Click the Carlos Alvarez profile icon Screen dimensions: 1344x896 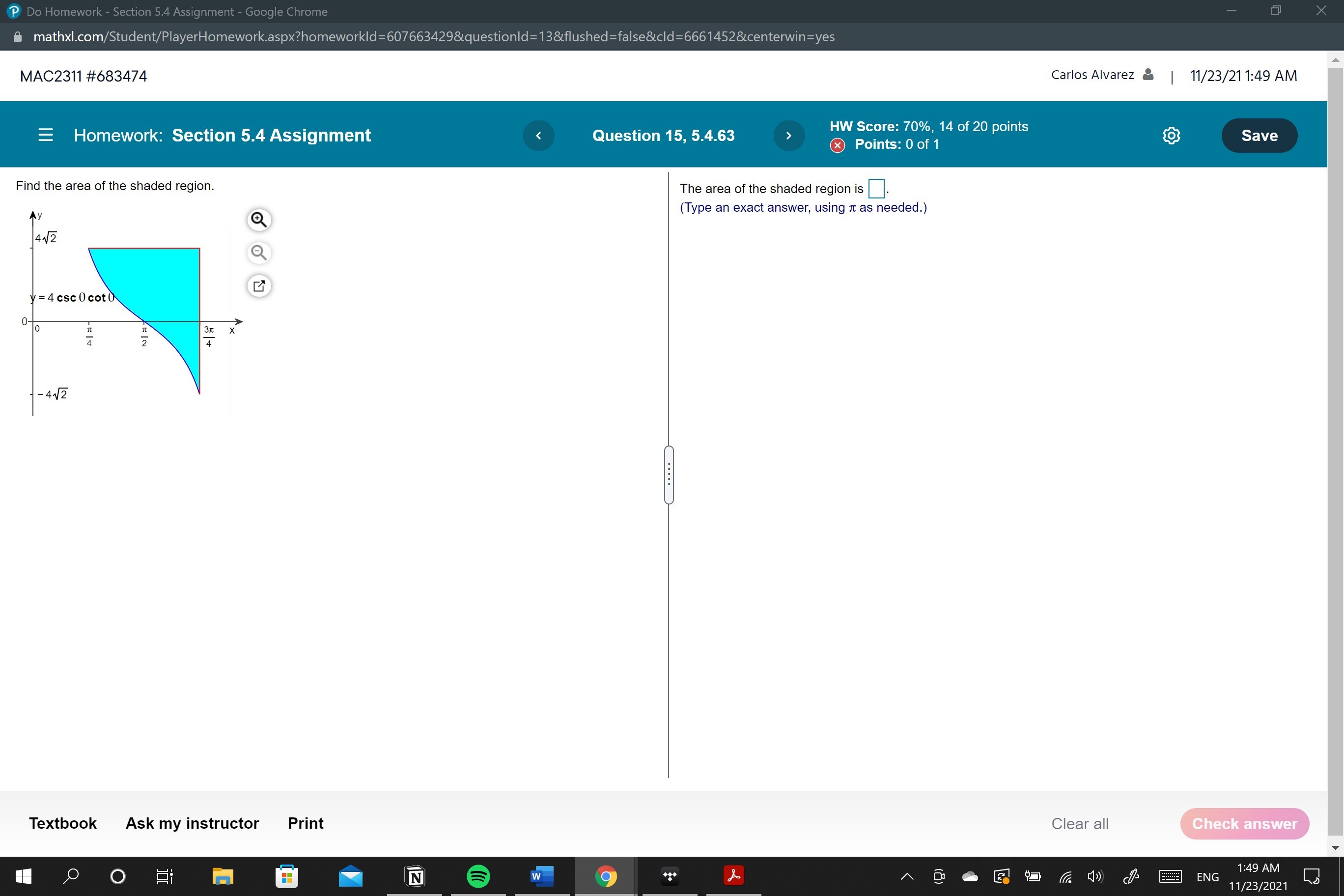(x=1148, y=74)
